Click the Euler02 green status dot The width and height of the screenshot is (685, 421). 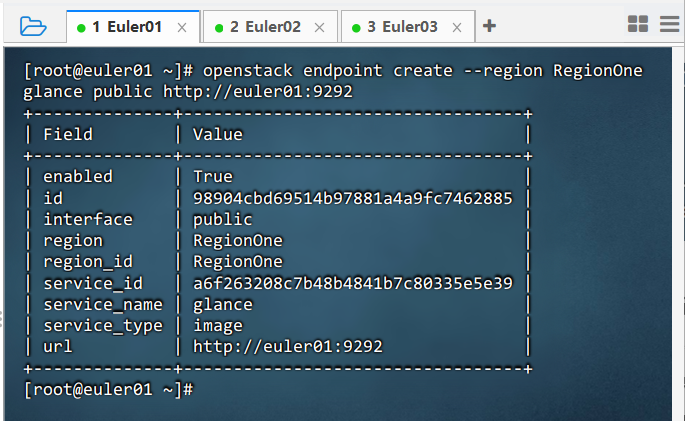point(219,28)
